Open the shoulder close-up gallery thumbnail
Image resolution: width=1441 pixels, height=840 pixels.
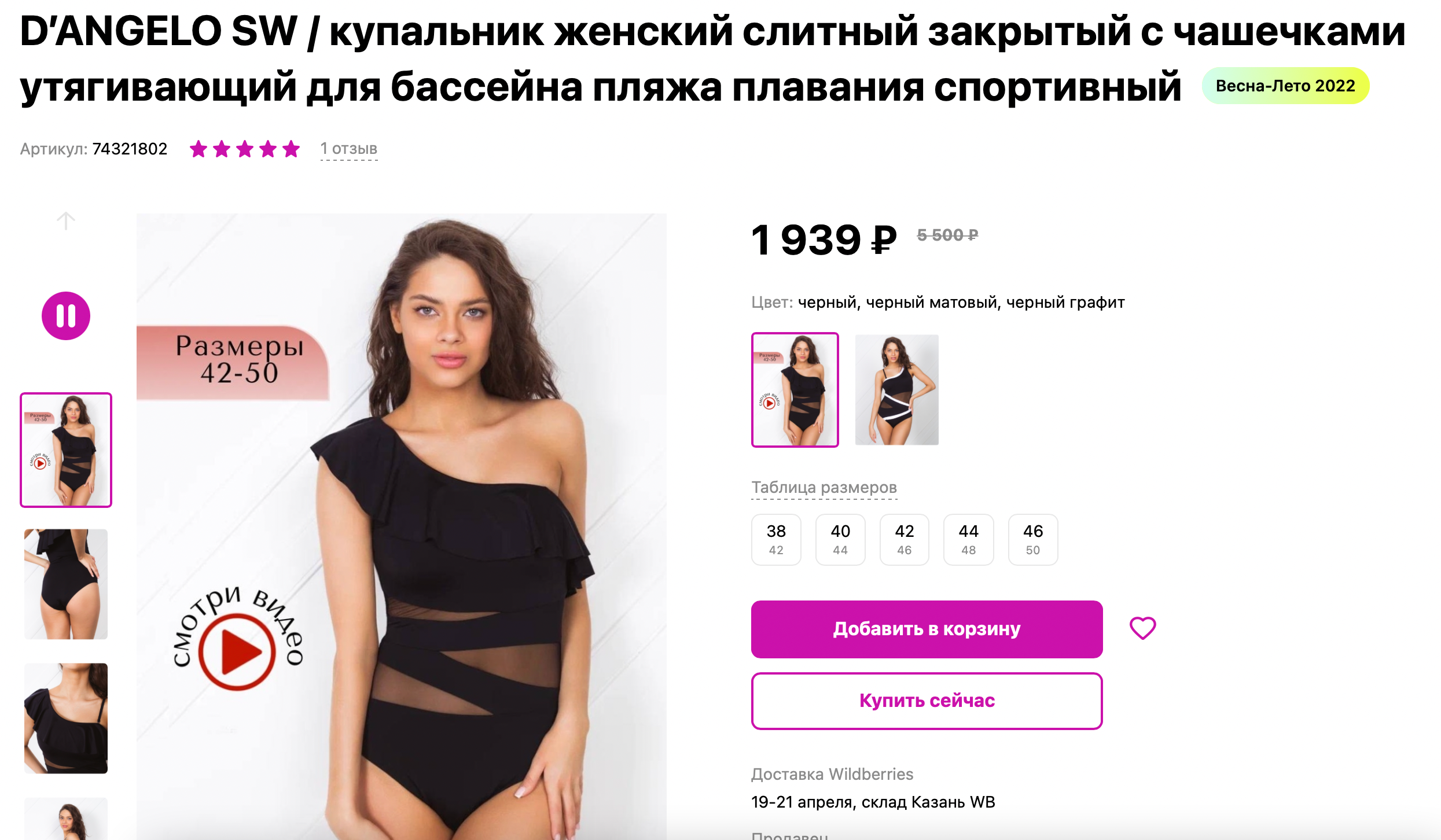[x=66, y=719]
